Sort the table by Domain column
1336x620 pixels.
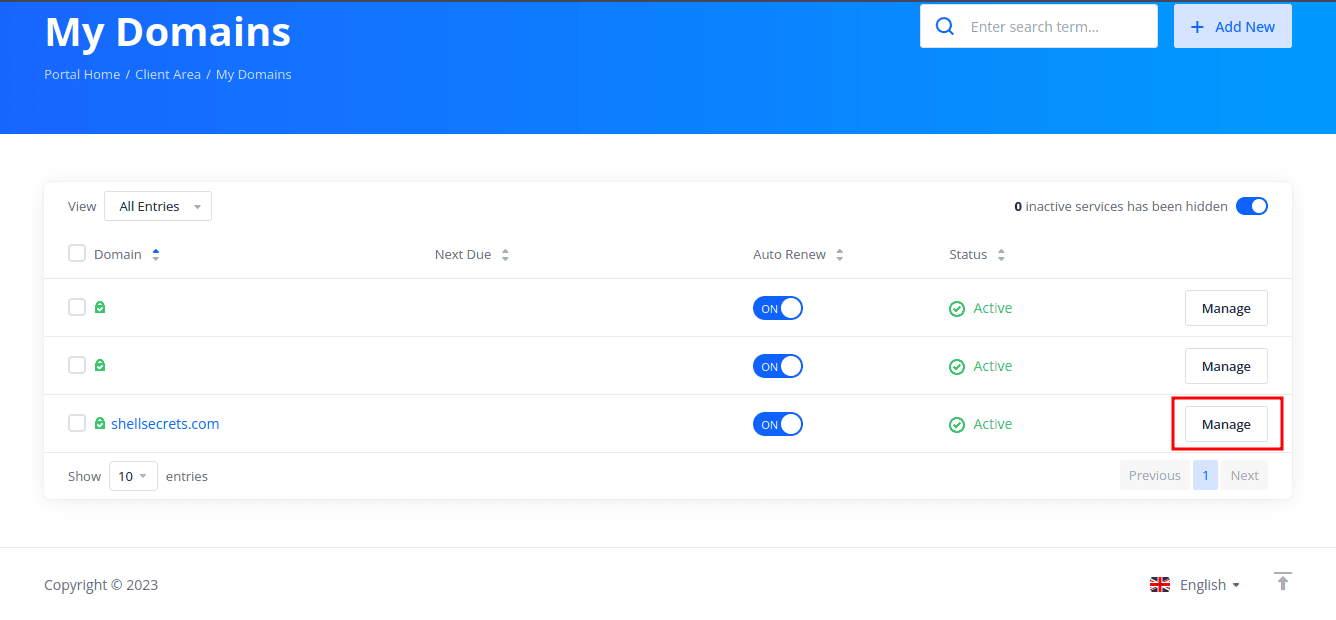coord(155,253)
